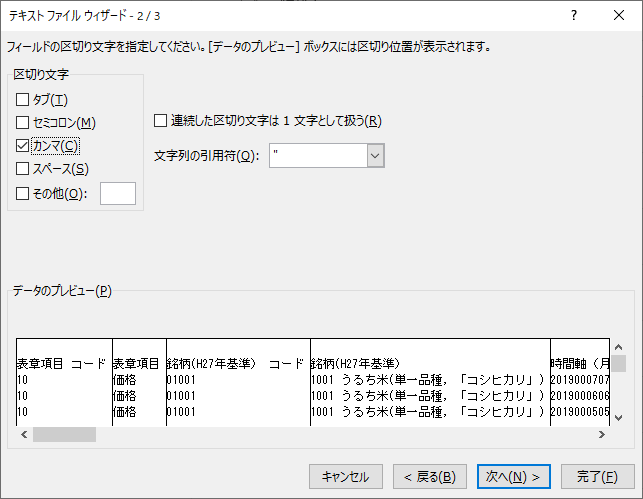Toggle 連続した区切り文字は1文字として扱う checkbox
This screenshot has height=499, width=643.
point(161,121)
